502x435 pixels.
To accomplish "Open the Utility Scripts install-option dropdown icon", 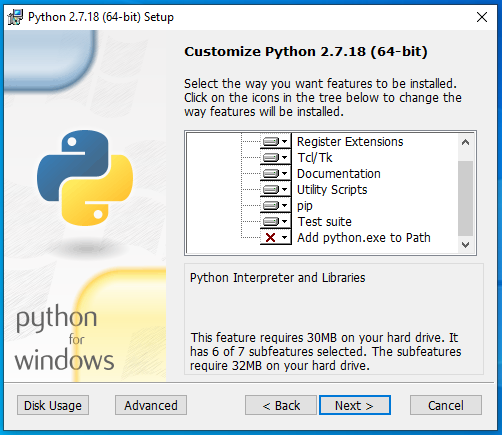I will tap(275, 190).
